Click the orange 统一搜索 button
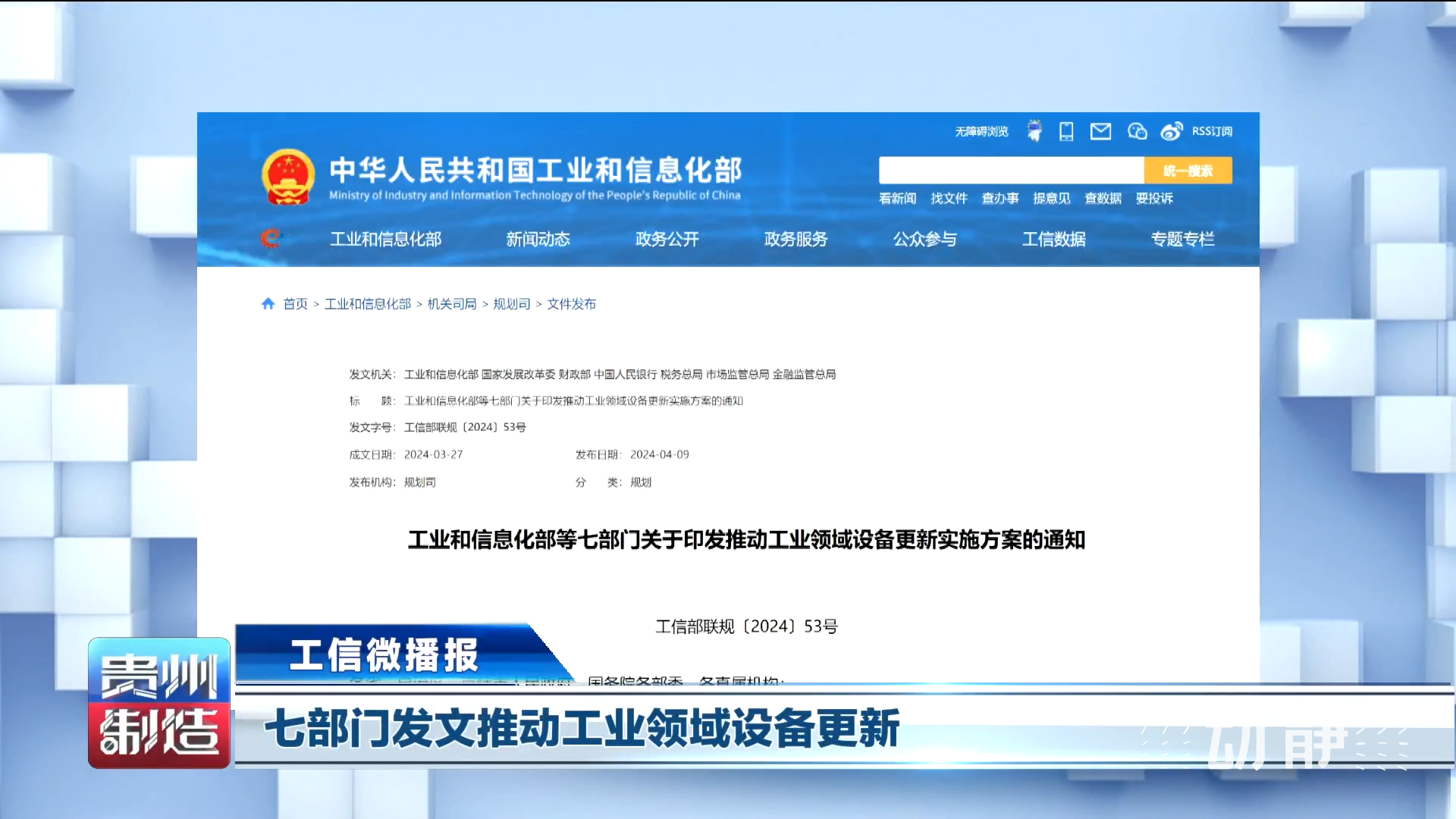Screen dimensions: 1456x819 coord(1188,171)
